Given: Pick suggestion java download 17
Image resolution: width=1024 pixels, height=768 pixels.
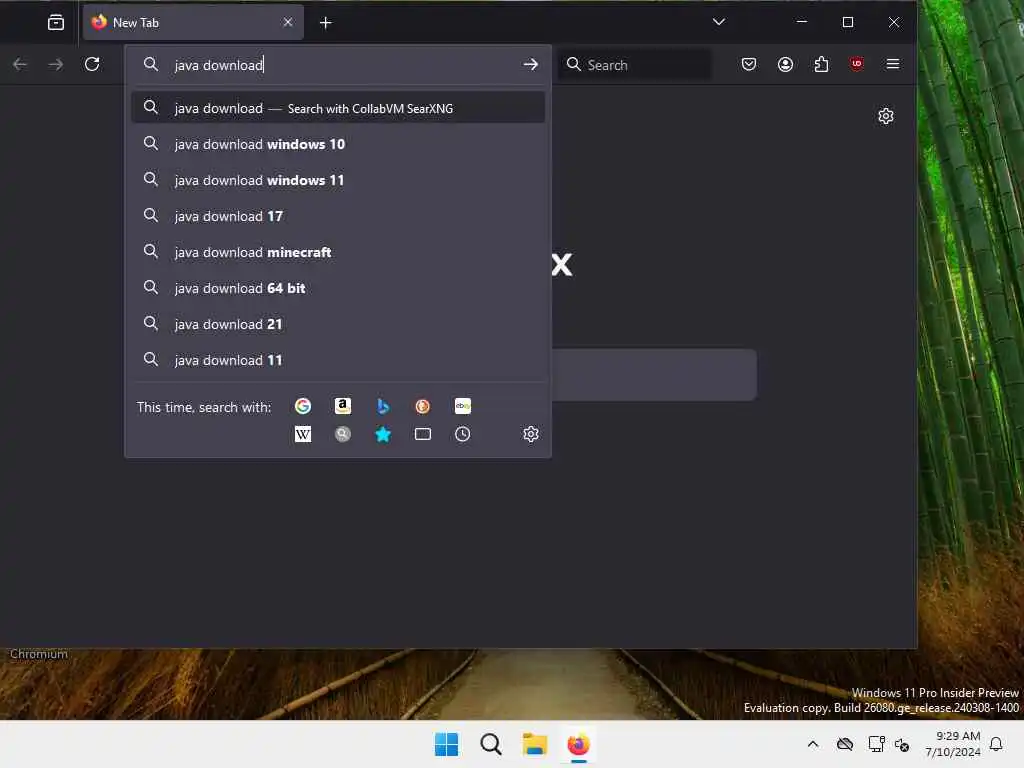Looking at the screenshot, I should (338, 216).
